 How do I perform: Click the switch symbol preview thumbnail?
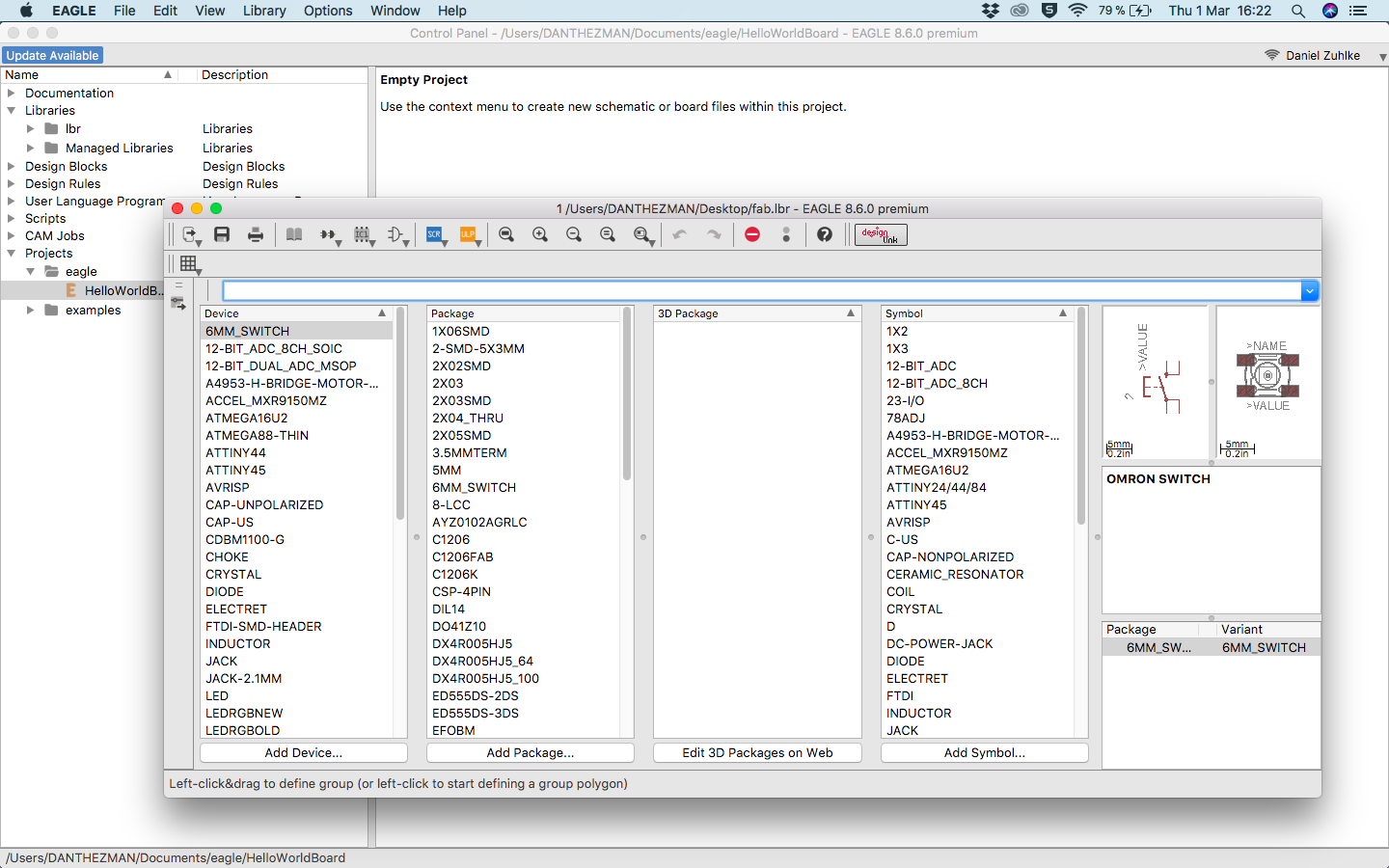click(1156, 382)
